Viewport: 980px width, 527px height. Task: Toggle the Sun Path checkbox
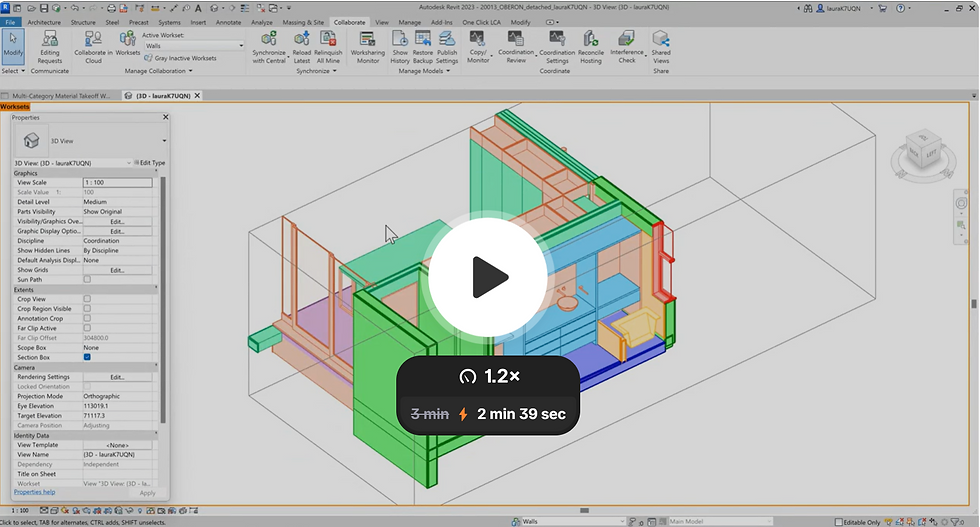tap(87, 279)
